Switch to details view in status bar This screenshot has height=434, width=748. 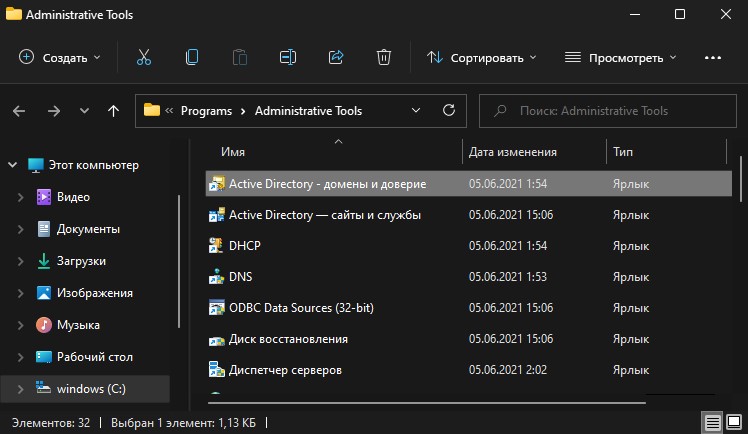712,422
